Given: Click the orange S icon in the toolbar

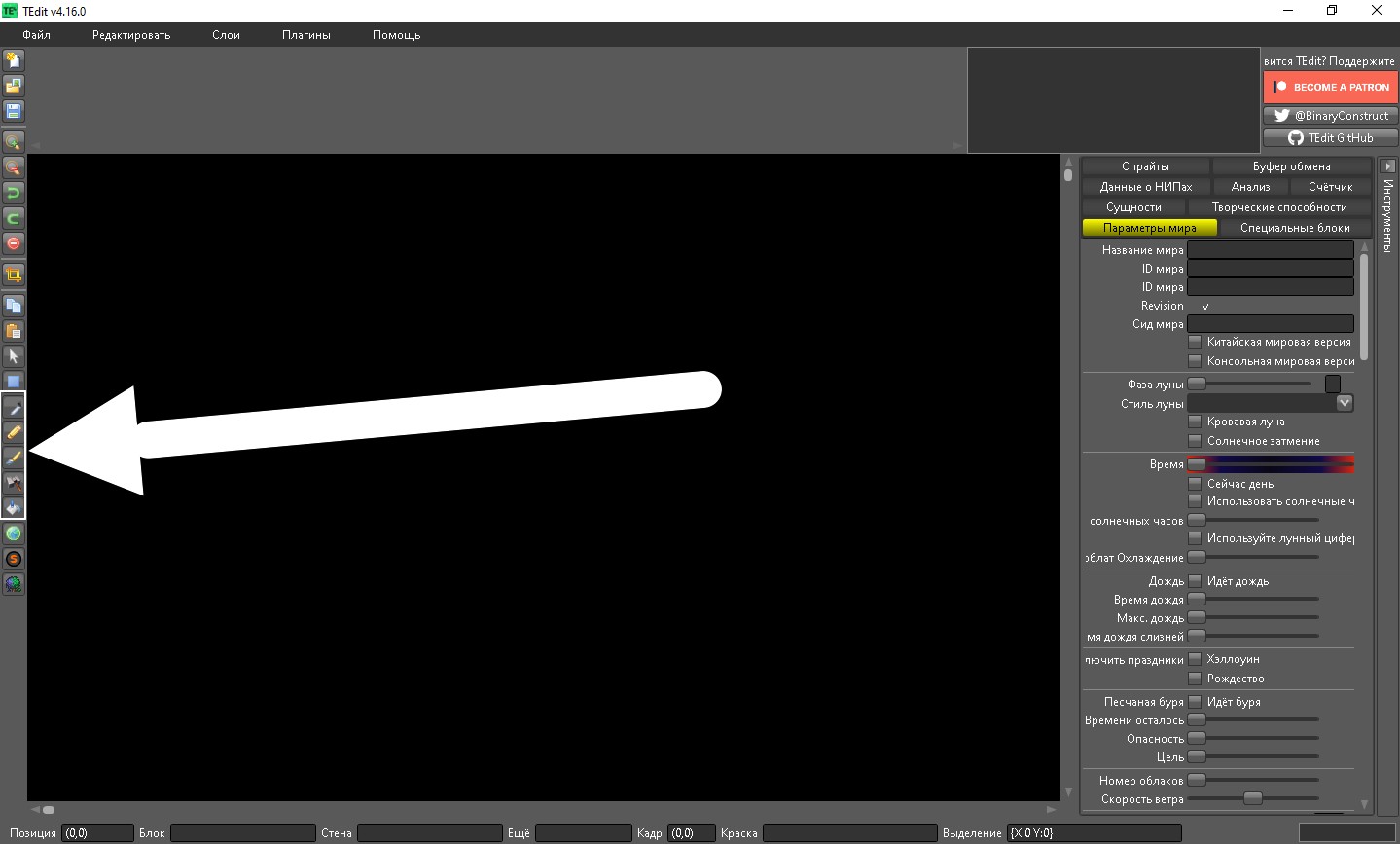Looking at the screenshot, I should [14, 559].
